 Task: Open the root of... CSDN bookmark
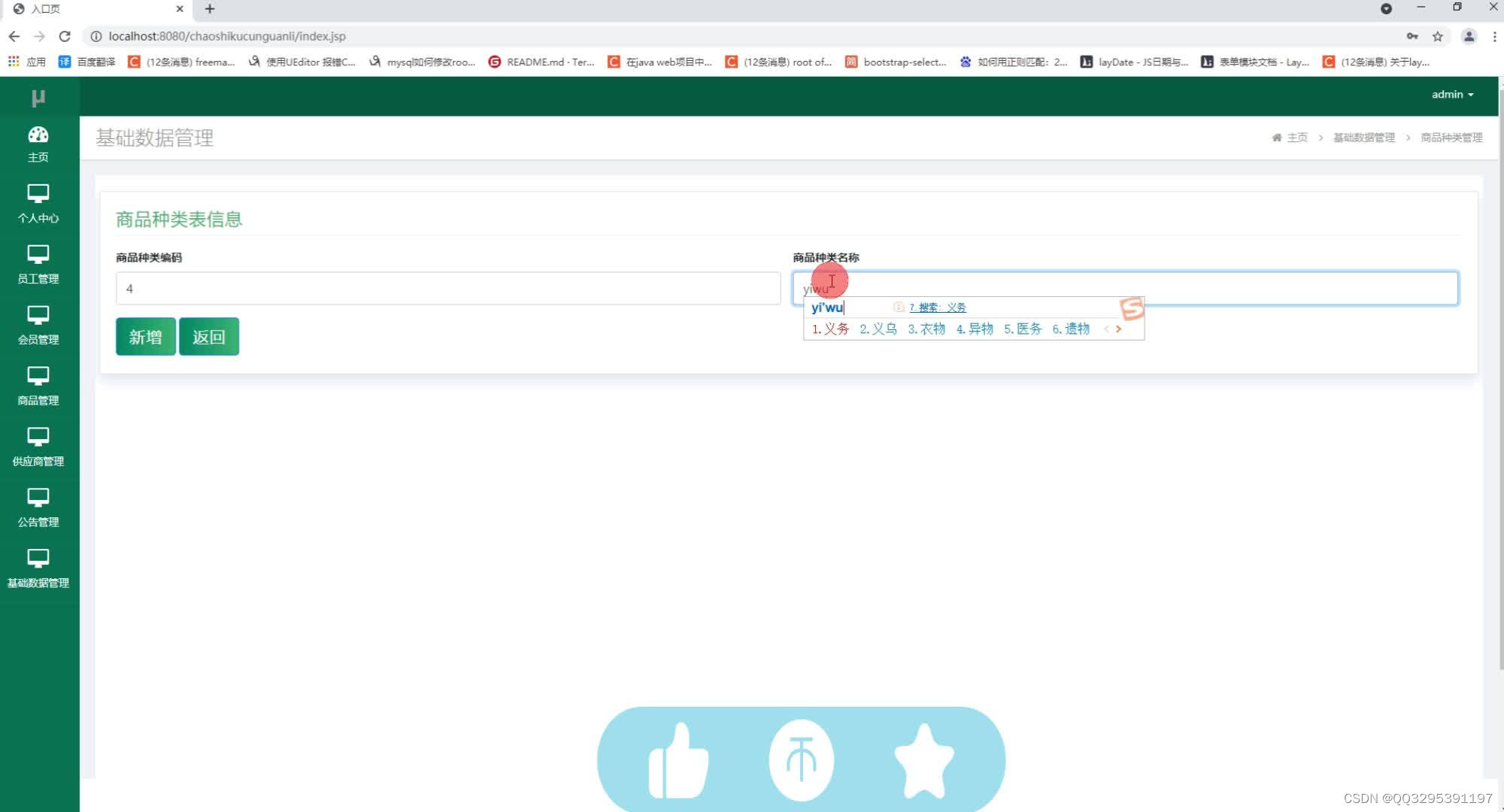click(x=778, y=62)
